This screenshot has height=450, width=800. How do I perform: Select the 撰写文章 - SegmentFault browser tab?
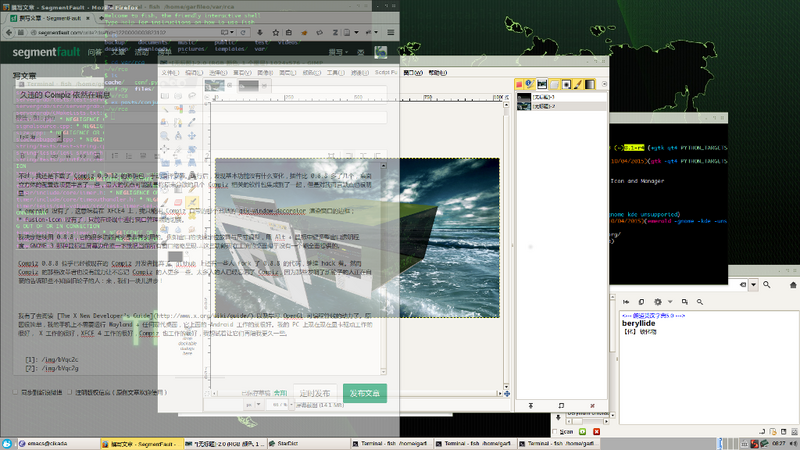coord(49,18)
